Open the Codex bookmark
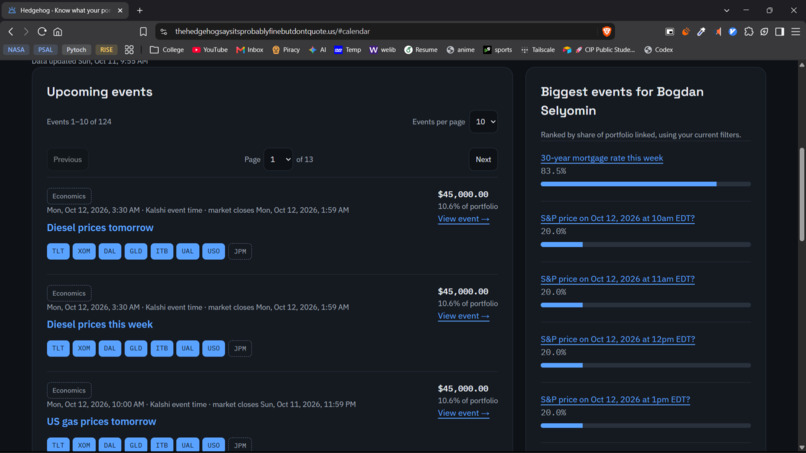 point(658,50)
